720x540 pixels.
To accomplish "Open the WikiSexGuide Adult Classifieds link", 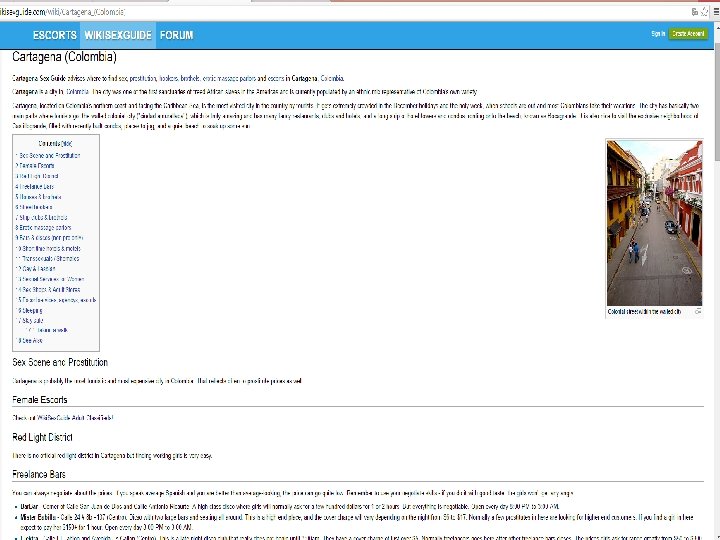I will tap(75, 418).
